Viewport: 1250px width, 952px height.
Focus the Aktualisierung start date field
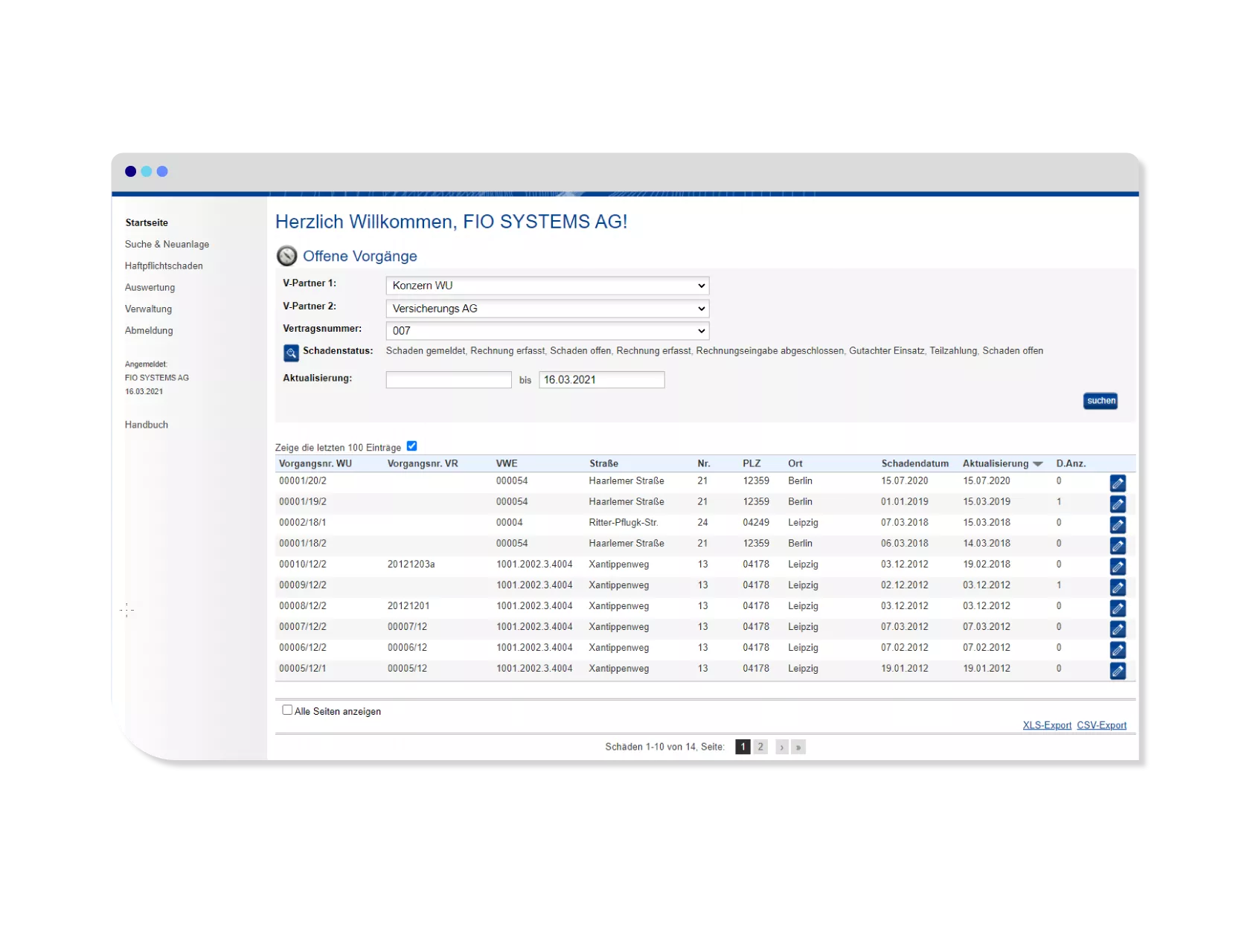pos(449,380)
